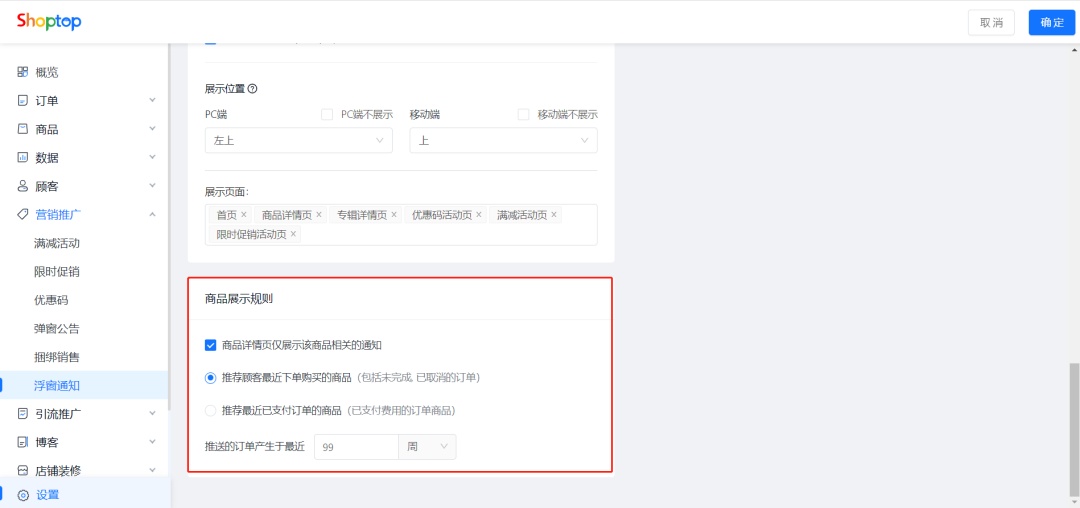Viewport: 1080px width, 508px height.
Task: Go to 弹窗公告 in the sidebar
Action: coord(56,328)
